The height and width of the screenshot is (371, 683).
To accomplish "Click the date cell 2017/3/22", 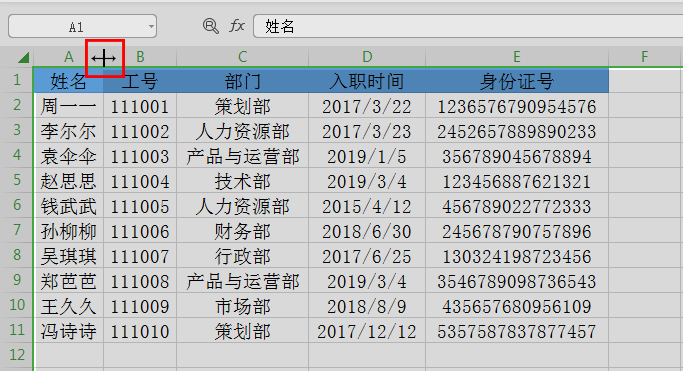I will click(x=367, y=106).
